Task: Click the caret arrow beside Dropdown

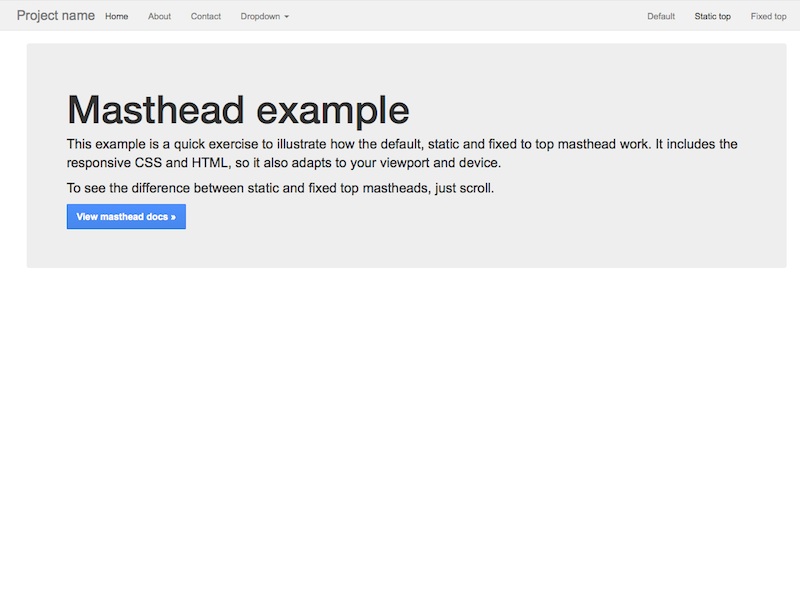Action: point(287,17)
